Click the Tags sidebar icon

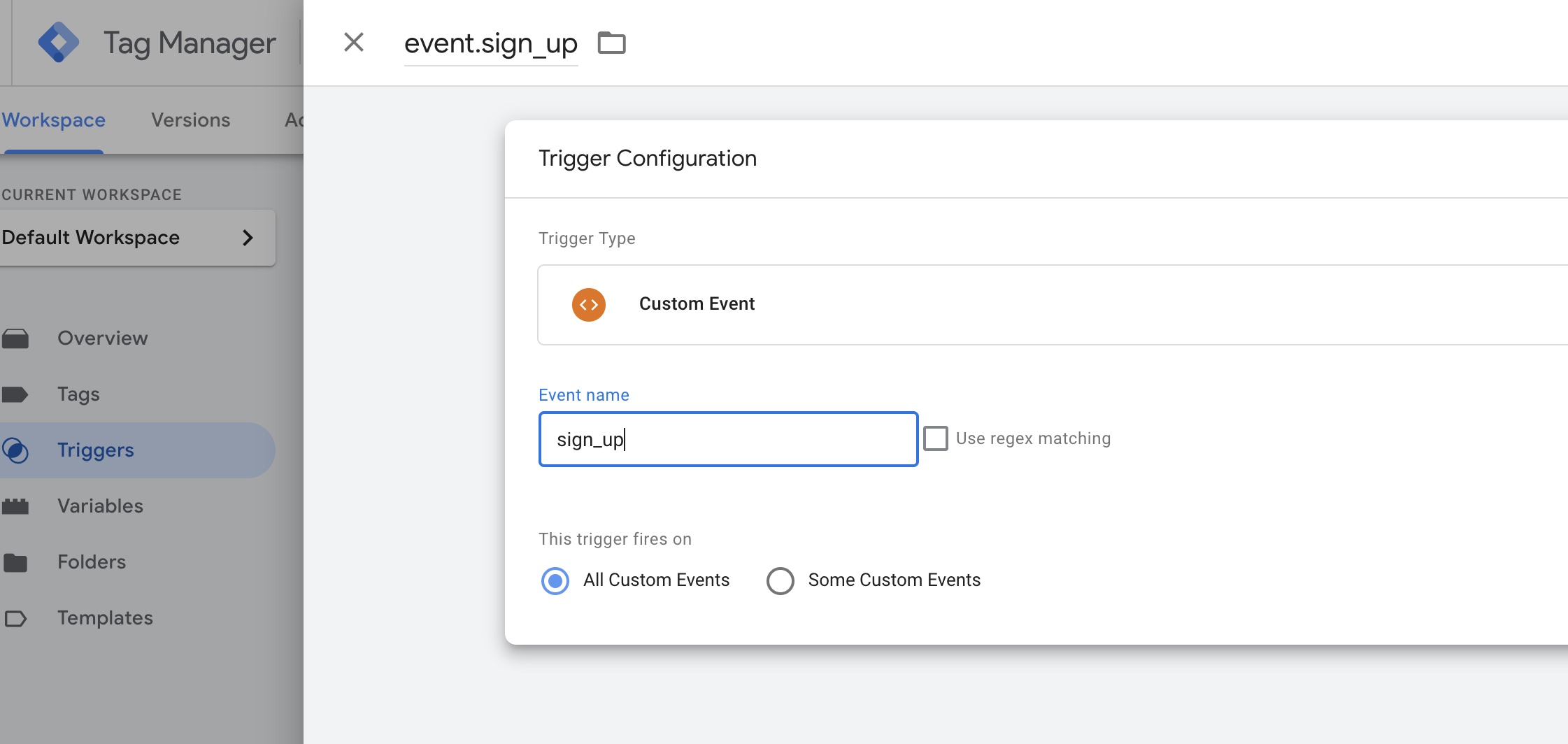(15, 394)
